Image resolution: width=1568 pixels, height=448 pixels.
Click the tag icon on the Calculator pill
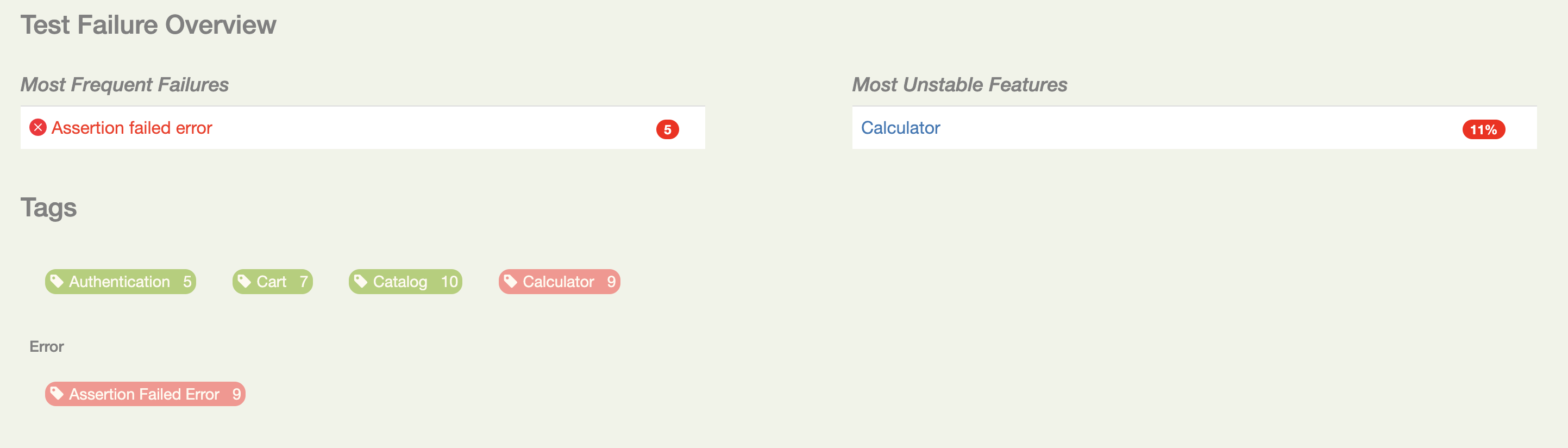tap(511, 282)
